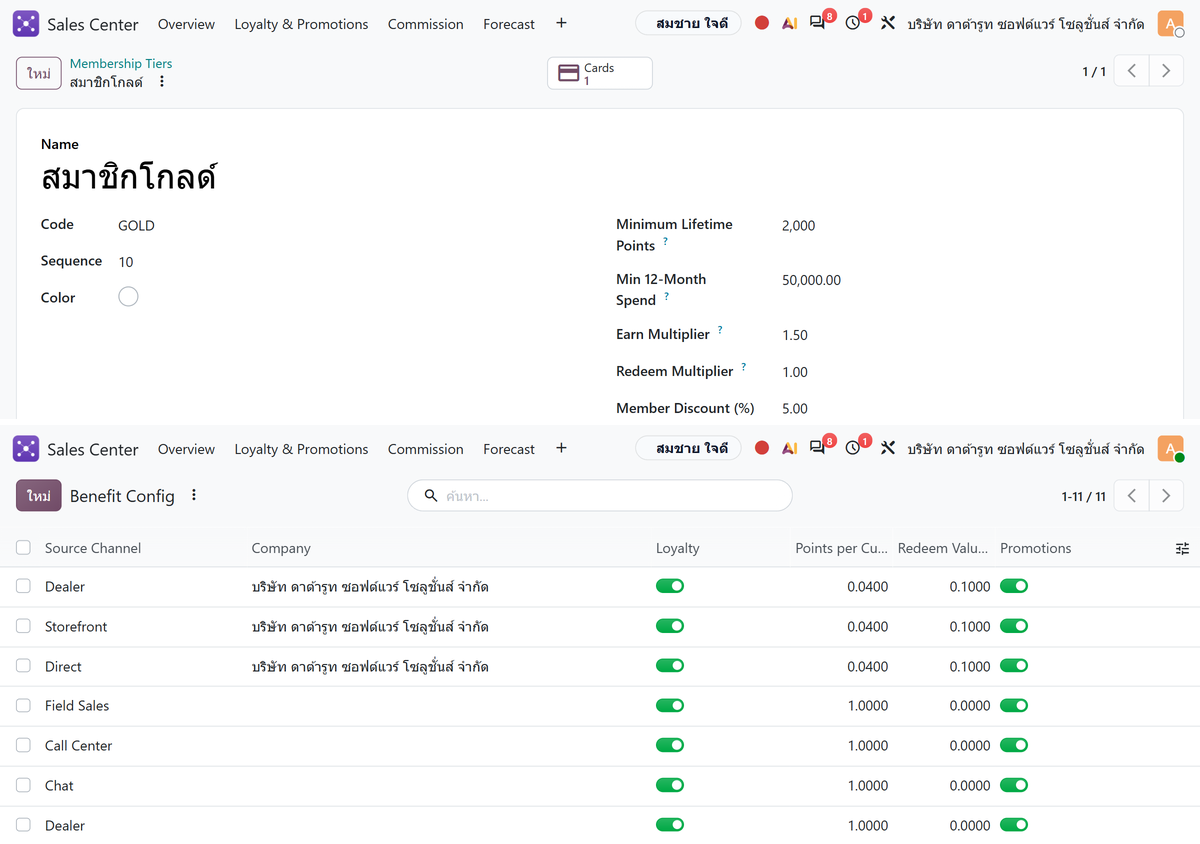Select all rows with the header checkbox
1200x844 pixels.
[23, 548]
